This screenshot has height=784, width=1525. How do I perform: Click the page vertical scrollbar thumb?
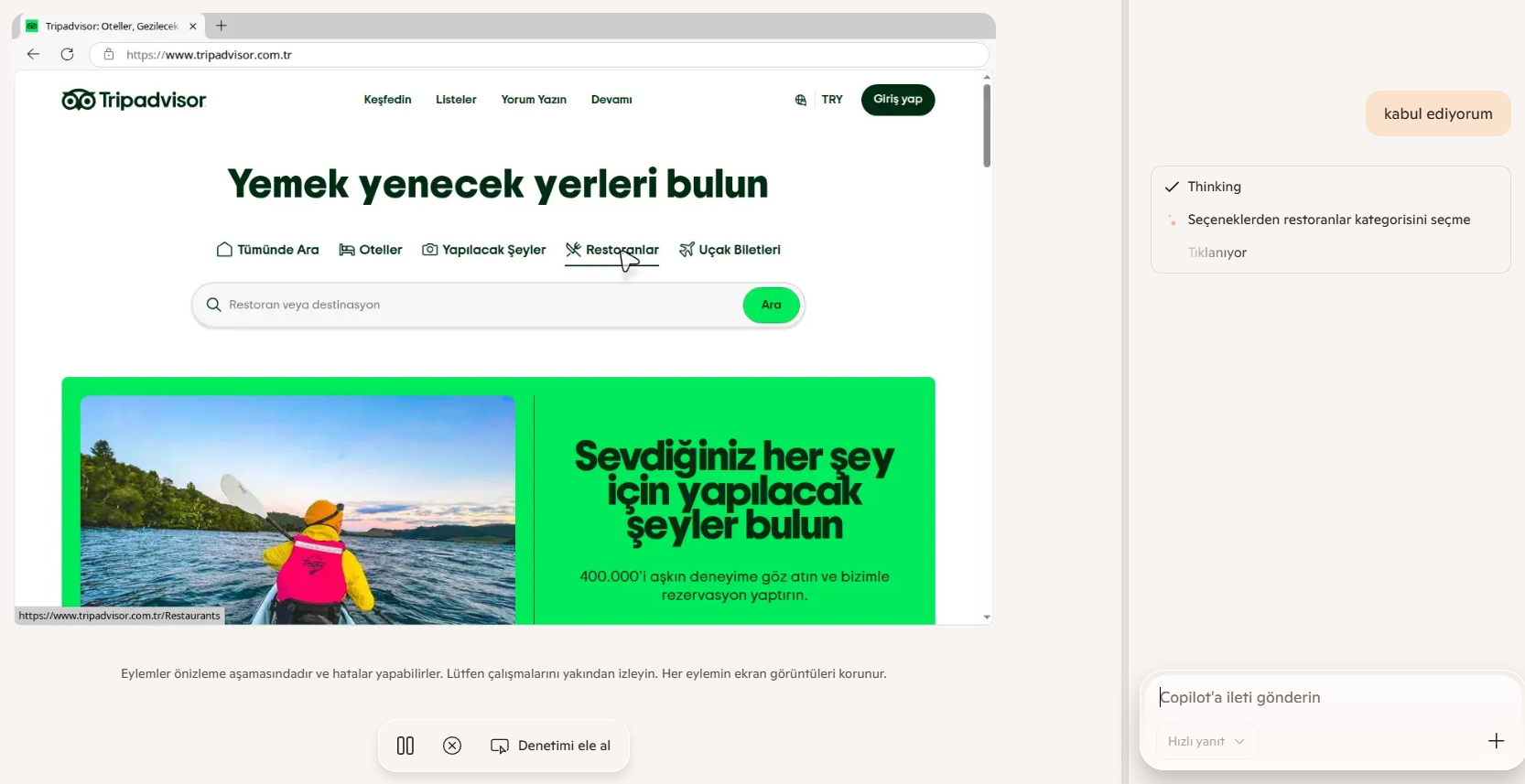tap(987, 125)
